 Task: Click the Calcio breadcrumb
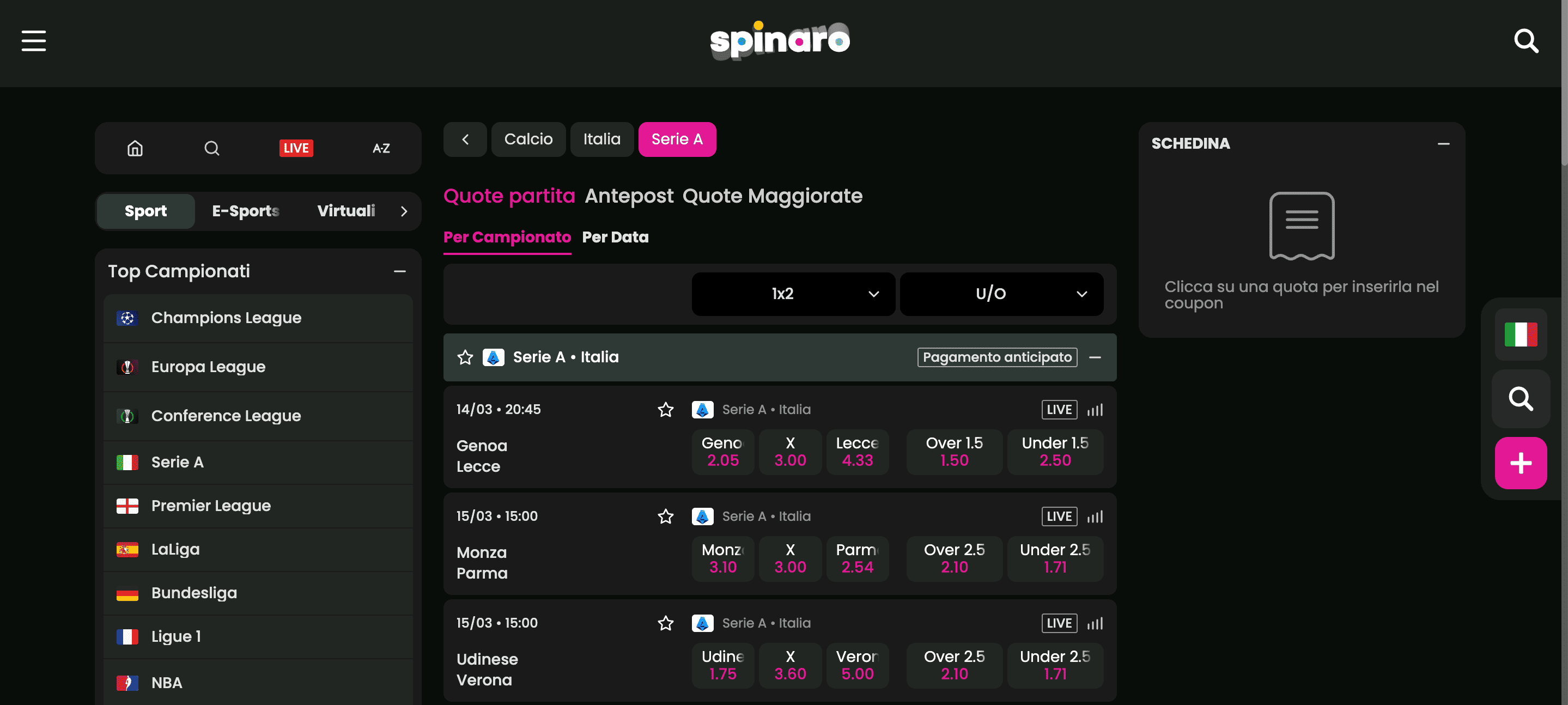tap(528, 139)
